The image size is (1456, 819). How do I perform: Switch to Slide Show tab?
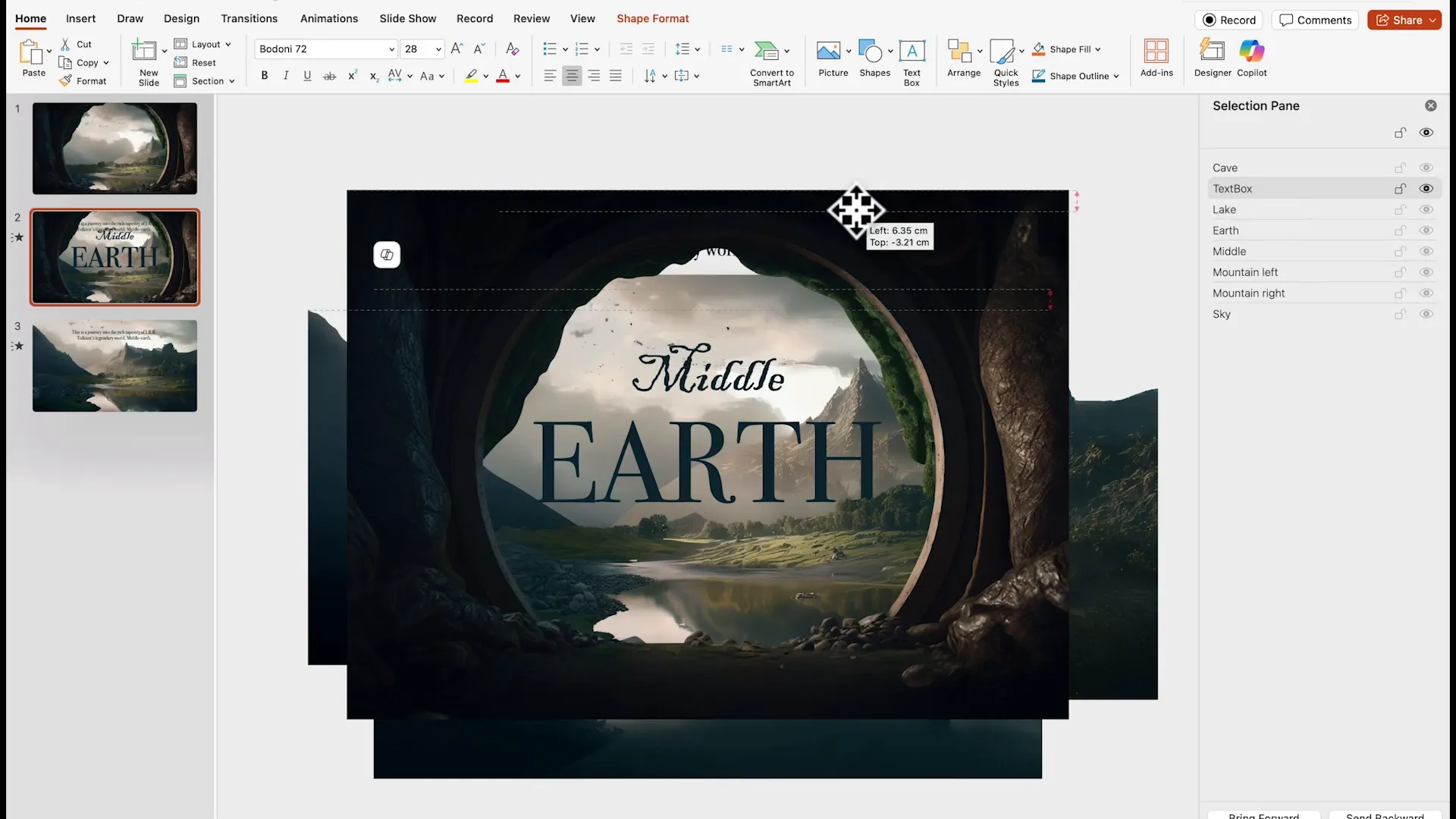(407, 18)
